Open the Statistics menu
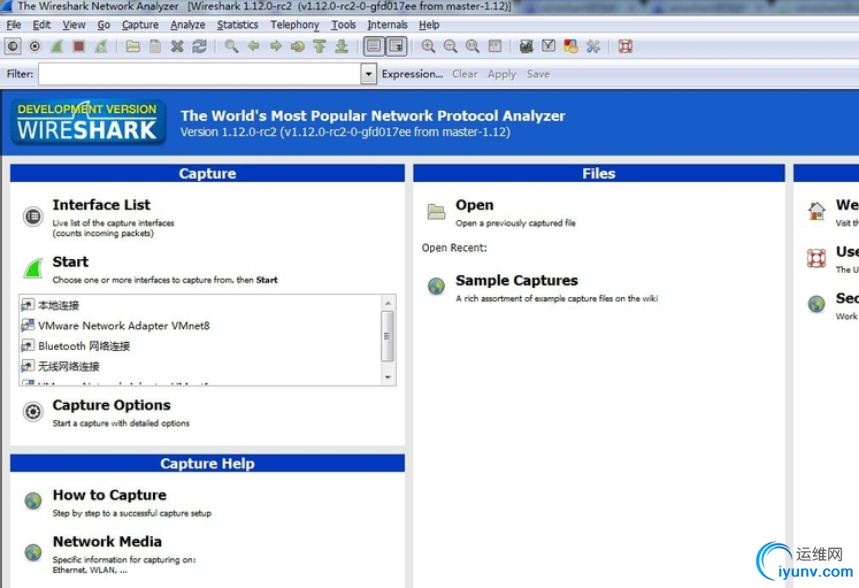The height and width of the screenshot is (588, 859). pyautogui.click(x=237, y=25)
